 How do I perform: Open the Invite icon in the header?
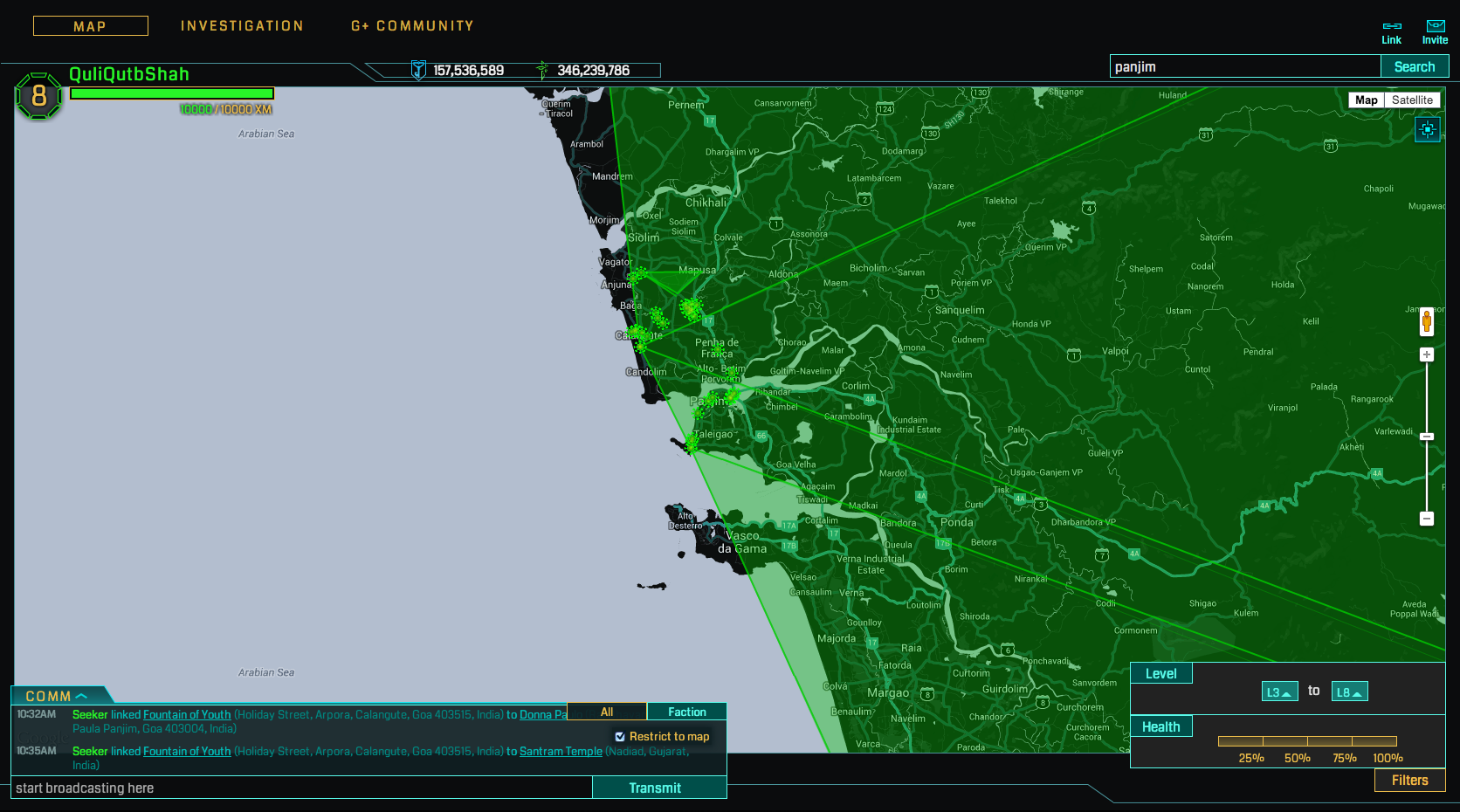[1435, 32]
